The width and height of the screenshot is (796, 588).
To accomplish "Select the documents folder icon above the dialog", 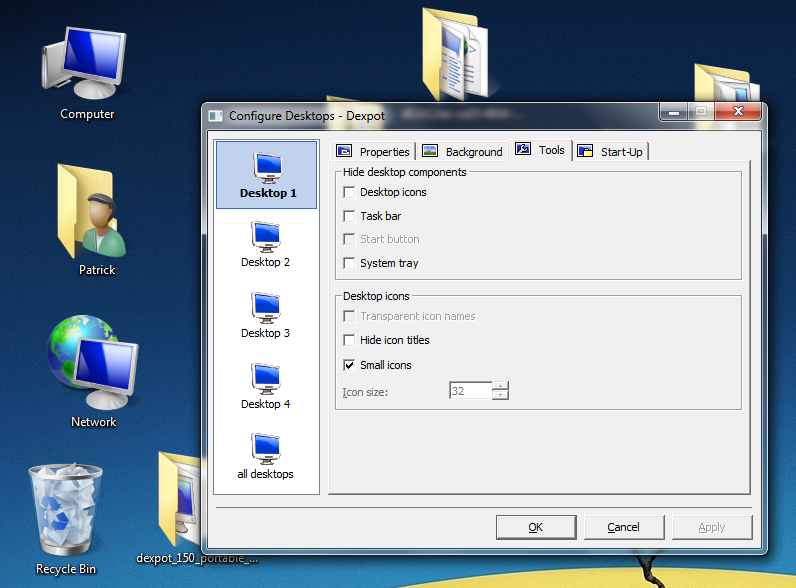I will coord(455,54).
